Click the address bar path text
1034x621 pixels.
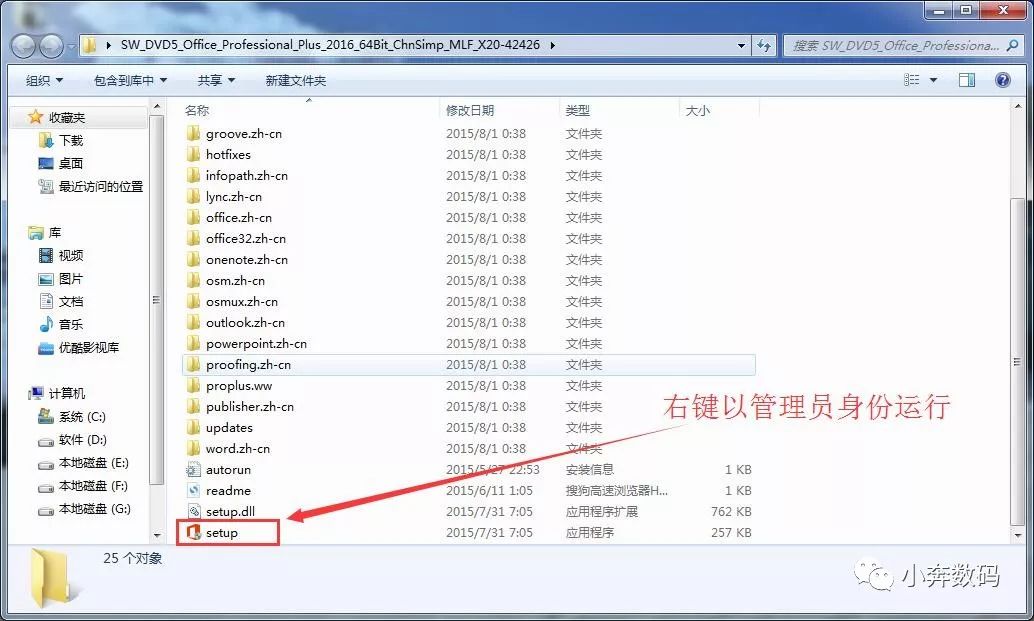point(330,45)
